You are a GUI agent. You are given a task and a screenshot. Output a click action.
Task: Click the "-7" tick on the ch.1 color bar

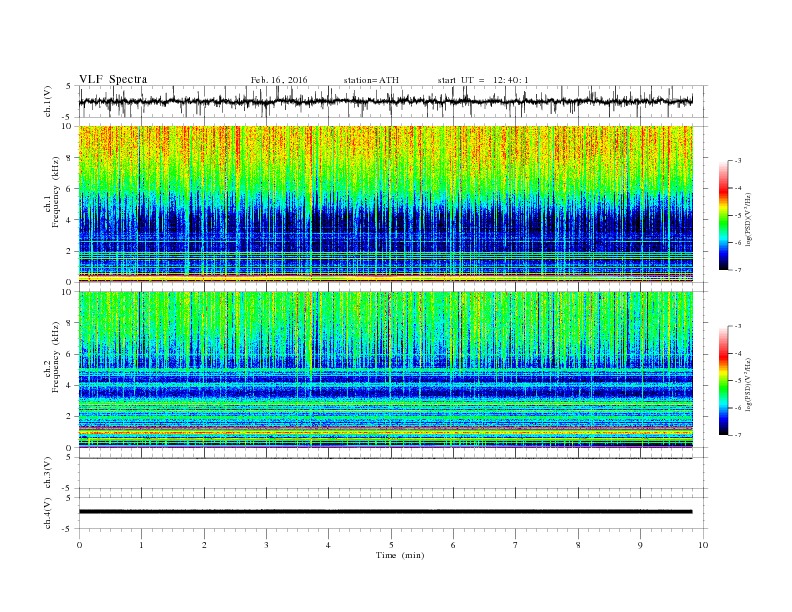point(738,270)
